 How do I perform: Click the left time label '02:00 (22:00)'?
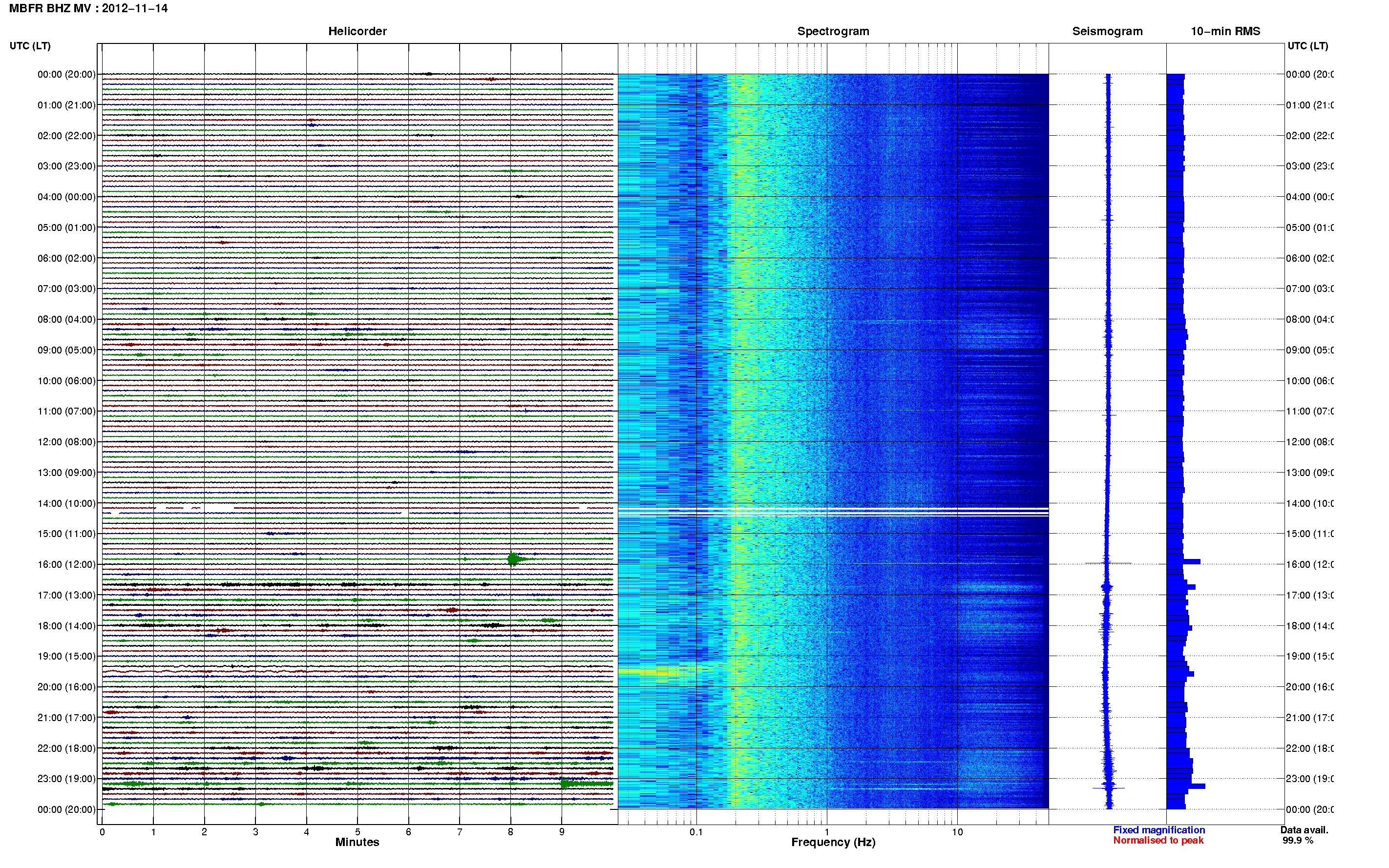[x=66, y=136]
